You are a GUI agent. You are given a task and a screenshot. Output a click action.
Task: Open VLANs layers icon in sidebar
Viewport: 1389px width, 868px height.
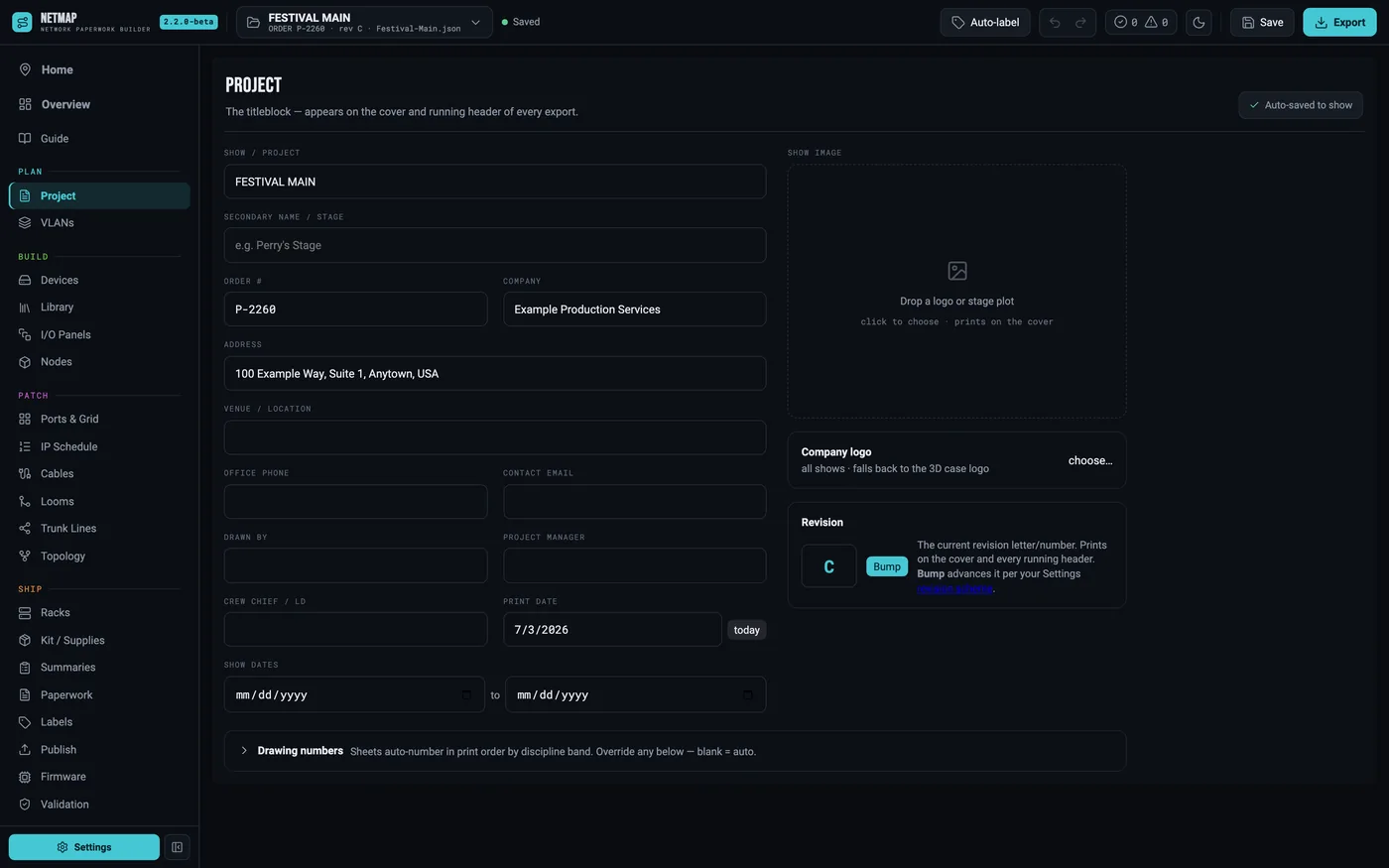[25, 223]
